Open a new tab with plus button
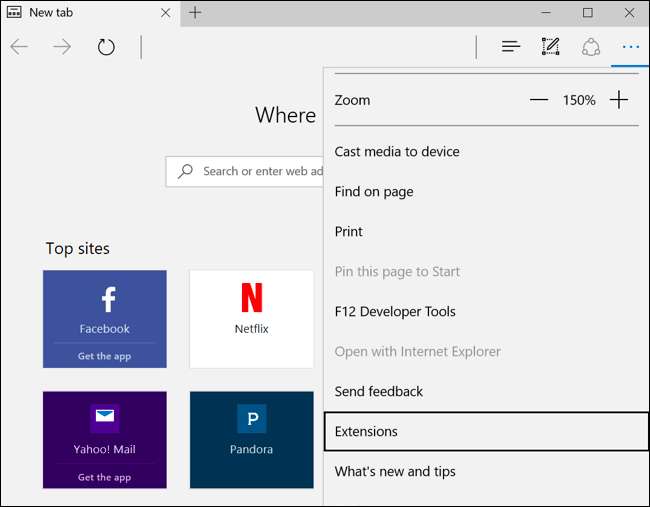 coord(195,12)
